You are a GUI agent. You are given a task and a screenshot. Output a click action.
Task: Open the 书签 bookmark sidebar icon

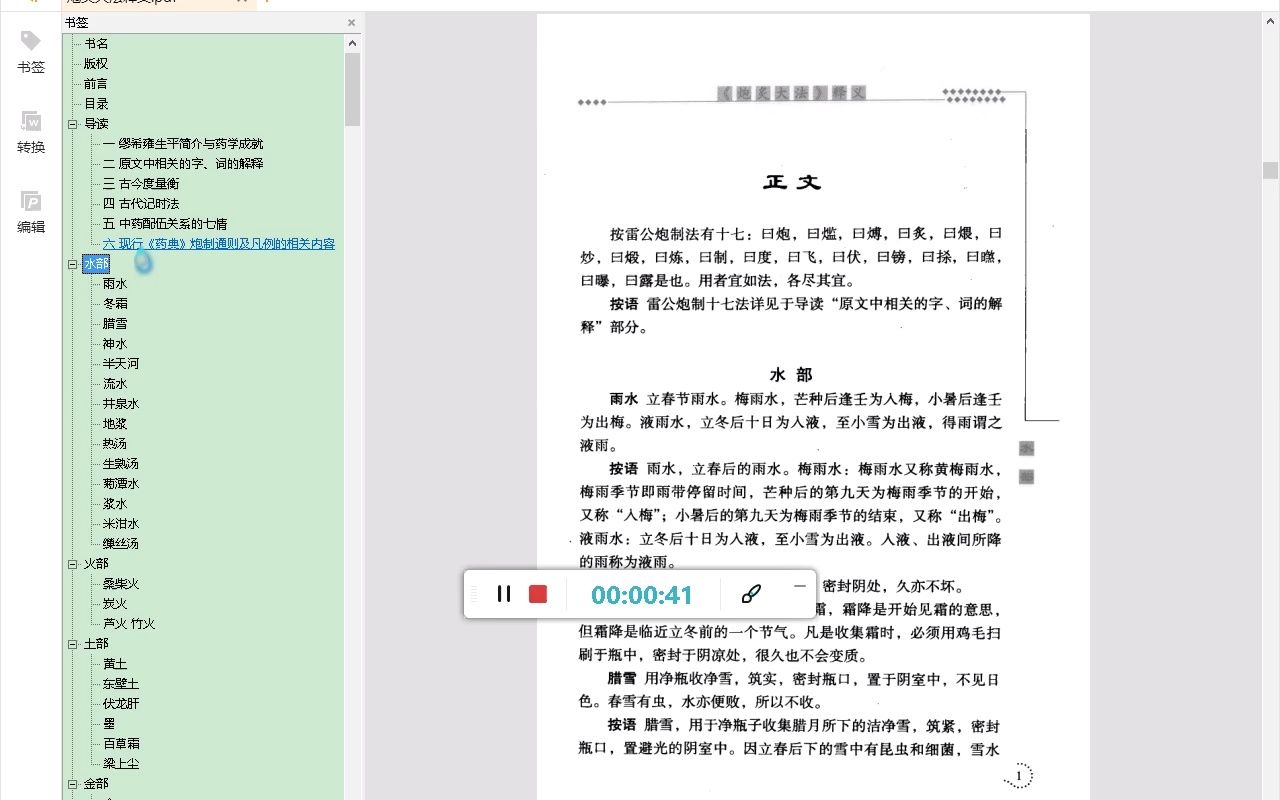point(30,52)
